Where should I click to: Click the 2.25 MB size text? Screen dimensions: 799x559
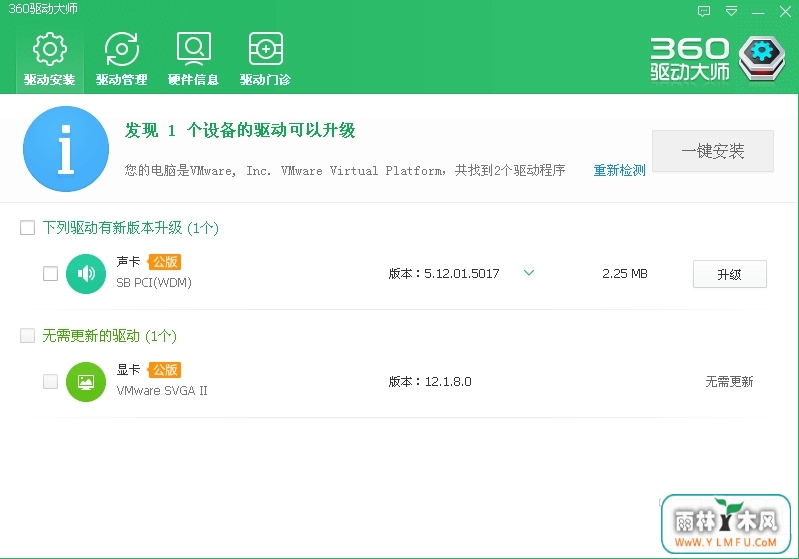click(625, 274)
